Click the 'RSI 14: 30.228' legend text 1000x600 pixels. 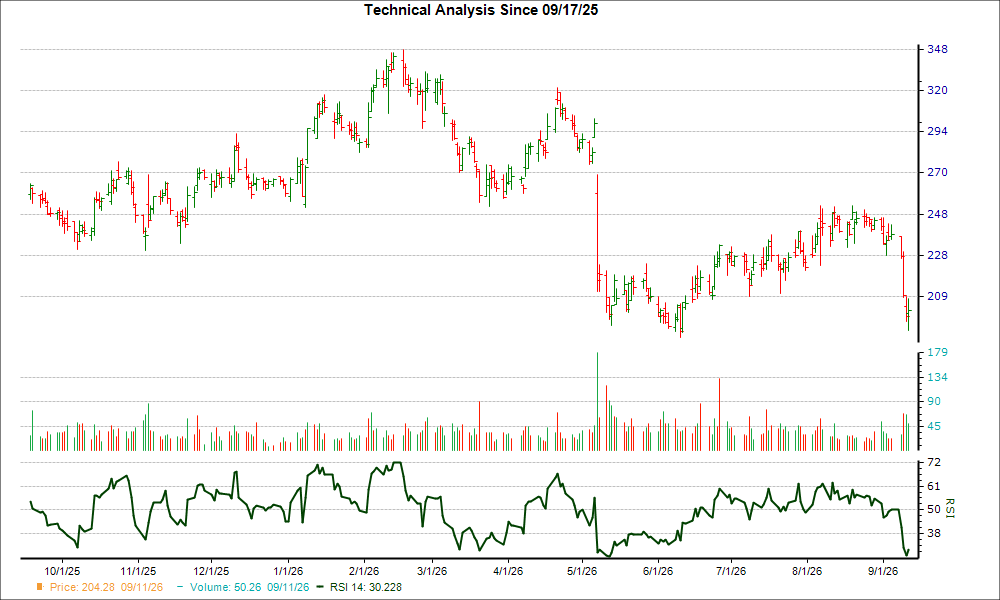coord(366,587)
